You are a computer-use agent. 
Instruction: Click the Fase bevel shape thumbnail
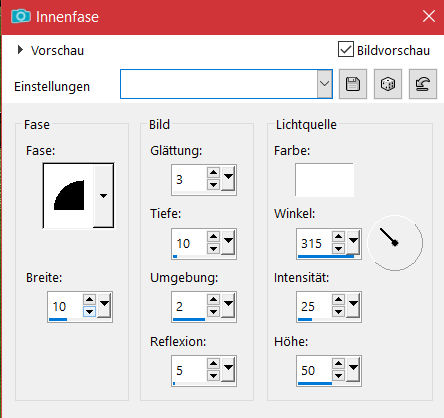[69, 196]
